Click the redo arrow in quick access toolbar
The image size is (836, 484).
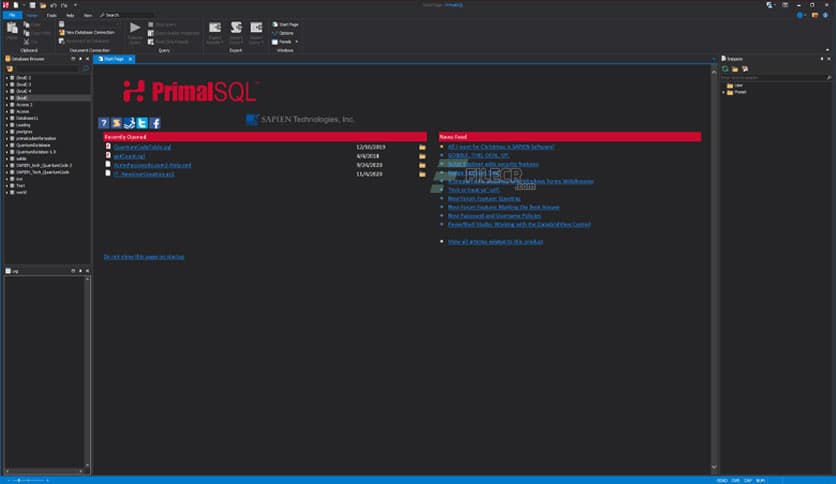tap(64, 5)
